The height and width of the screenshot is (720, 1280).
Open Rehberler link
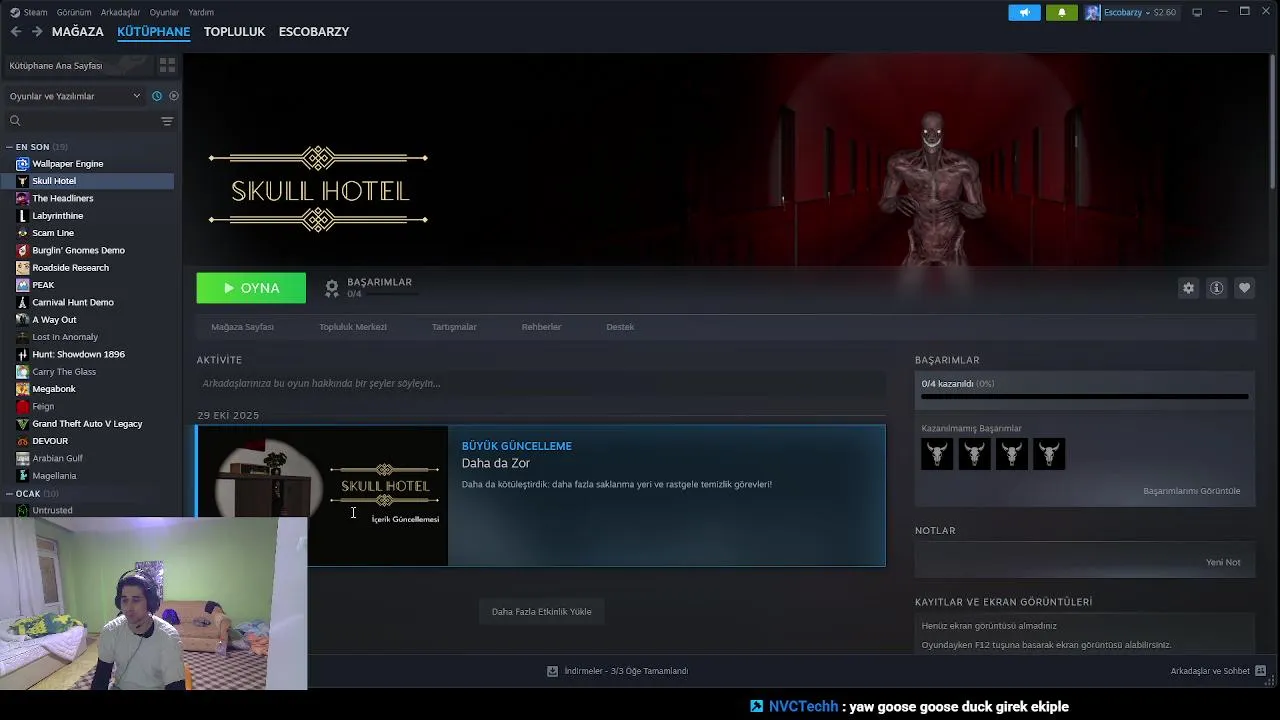pyautogui.click(x=541, y=327)
